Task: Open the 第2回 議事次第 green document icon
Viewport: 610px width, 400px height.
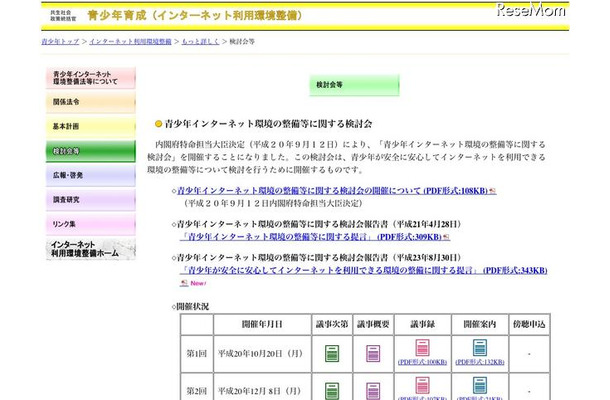Action: click(332, 391)
